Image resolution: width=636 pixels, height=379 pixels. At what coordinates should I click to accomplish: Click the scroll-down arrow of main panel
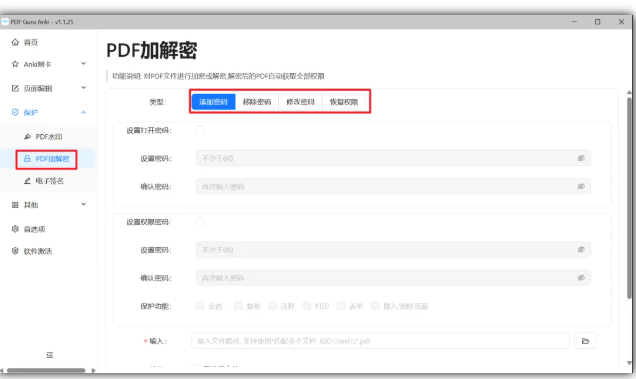[630, 363]
